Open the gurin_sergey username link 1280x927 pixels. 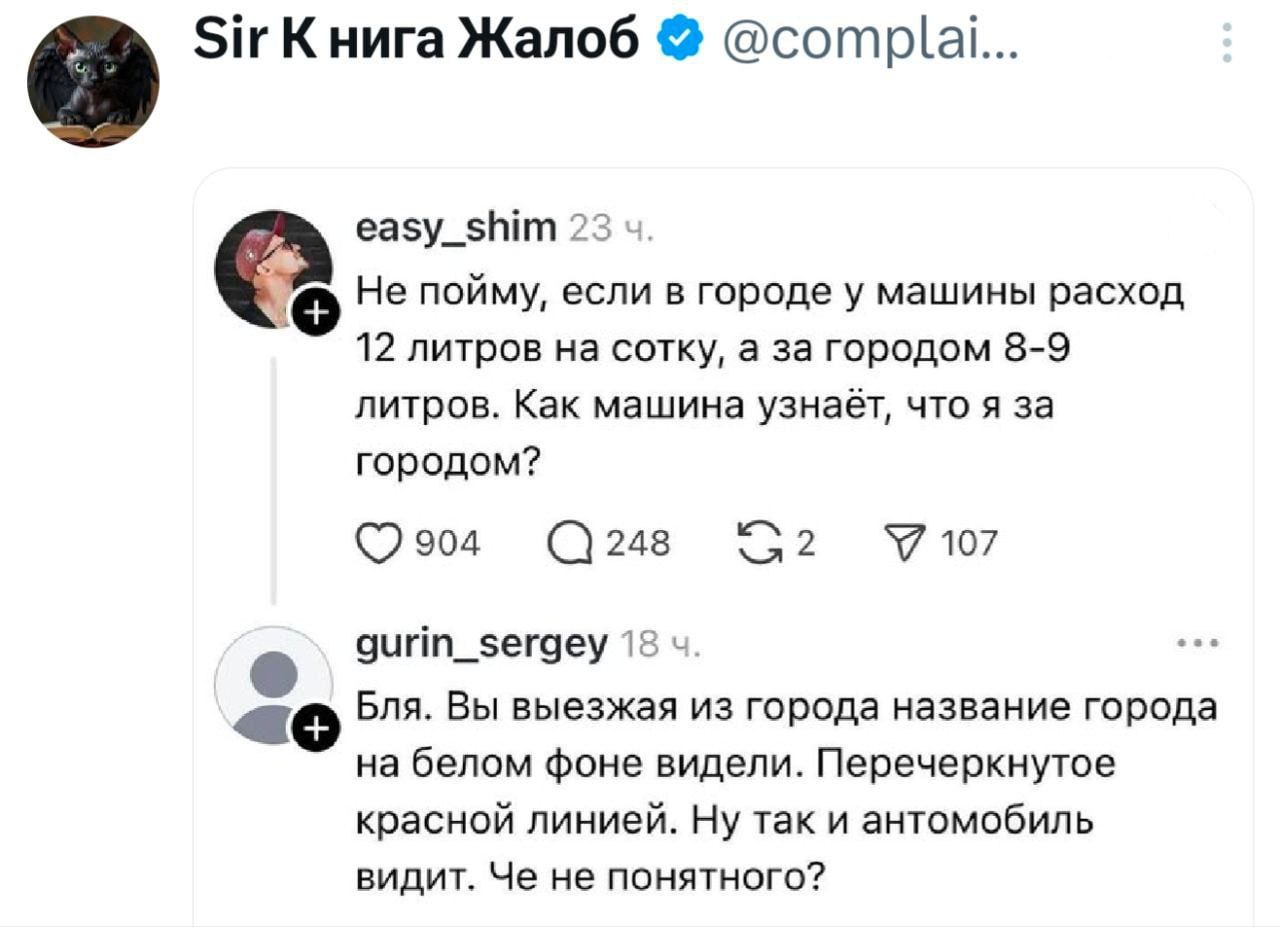click(480, 646)
